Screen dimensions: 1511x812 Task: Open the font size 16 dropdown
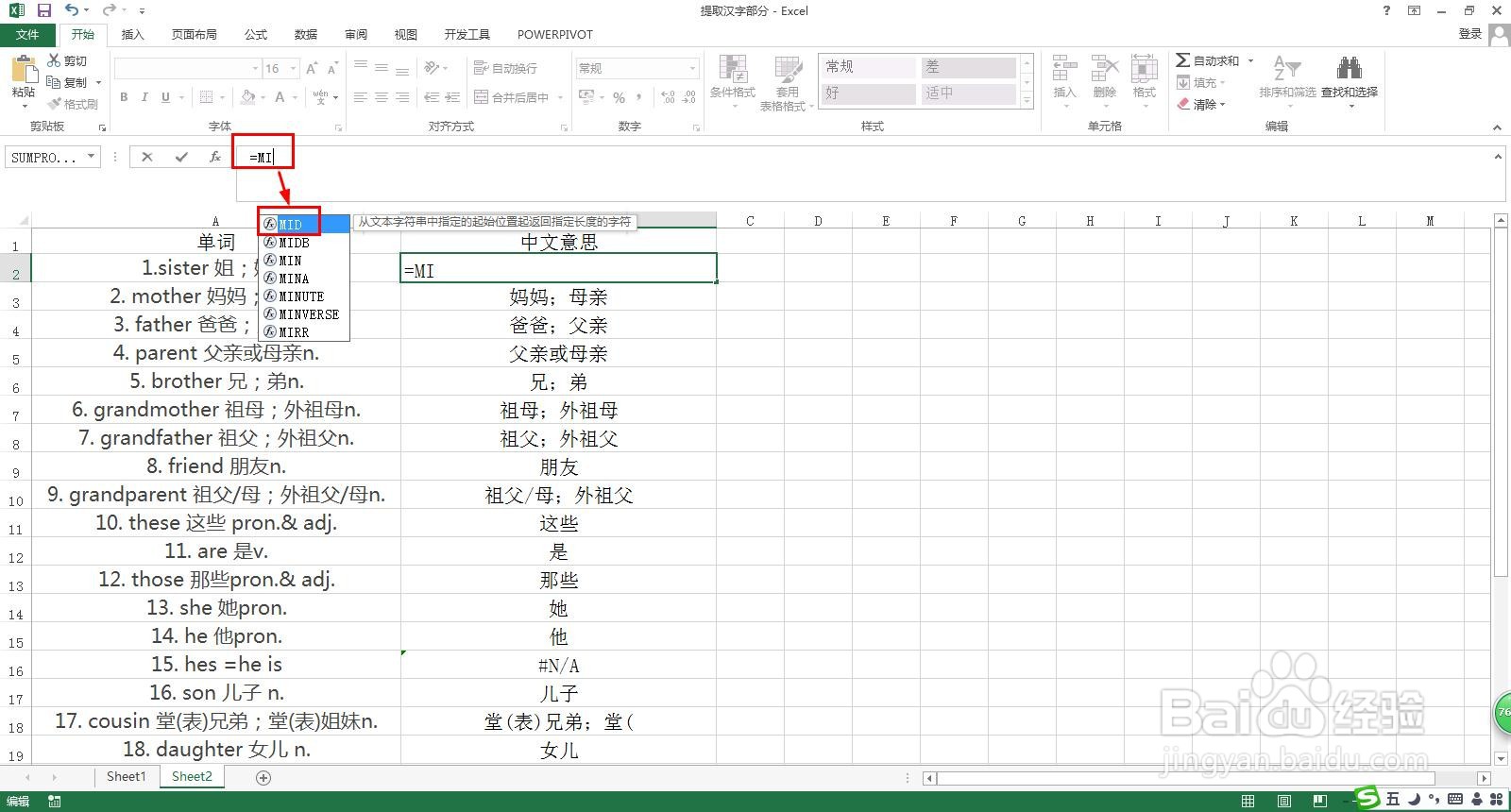tap(294, 68)
